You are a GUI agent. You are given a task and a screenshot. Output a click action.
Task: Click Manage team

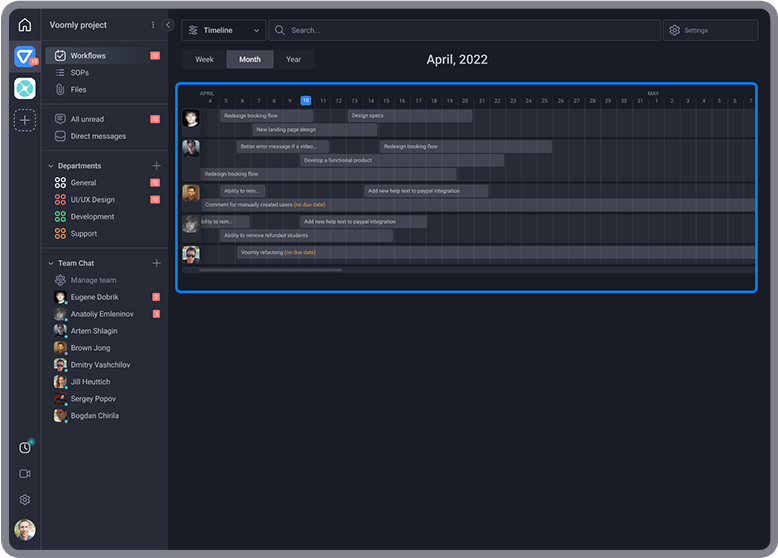[x=93, y=280]
